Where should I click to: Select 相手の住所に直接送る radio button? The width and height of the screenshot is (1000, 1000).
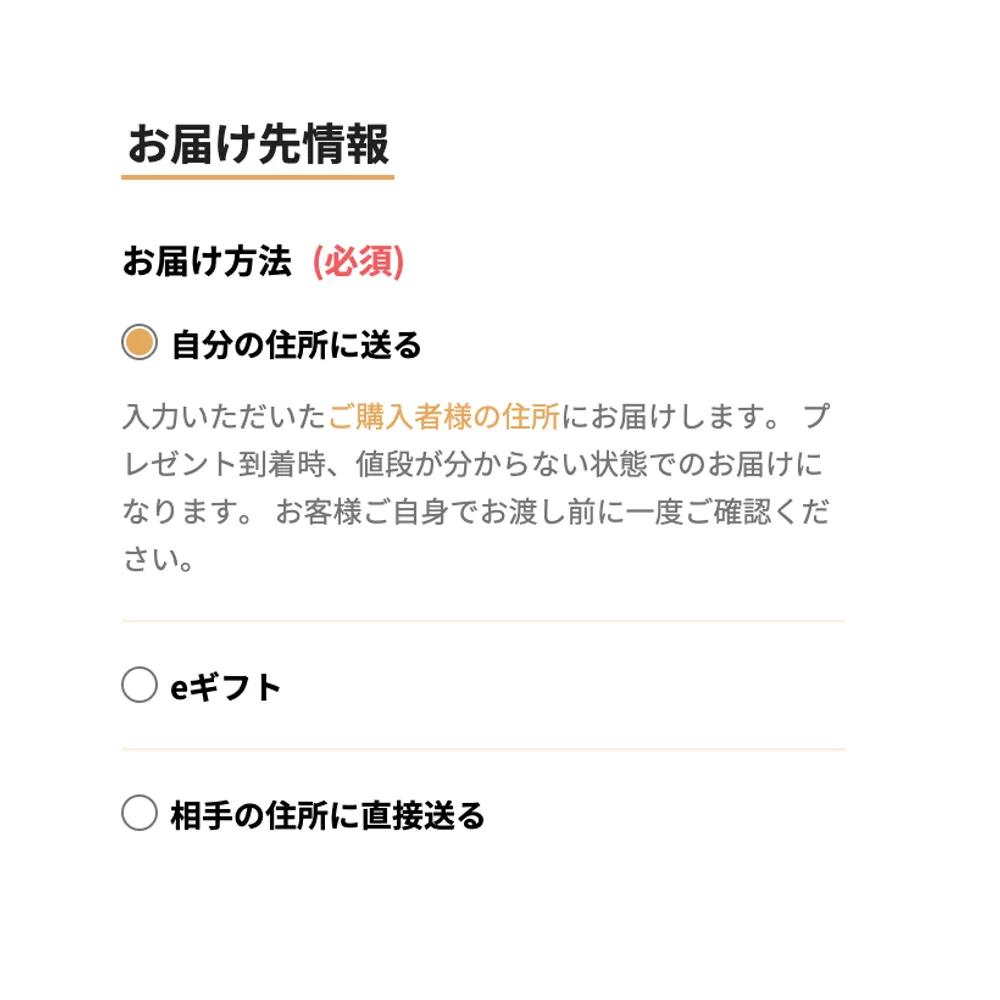[x=139, y=814]
